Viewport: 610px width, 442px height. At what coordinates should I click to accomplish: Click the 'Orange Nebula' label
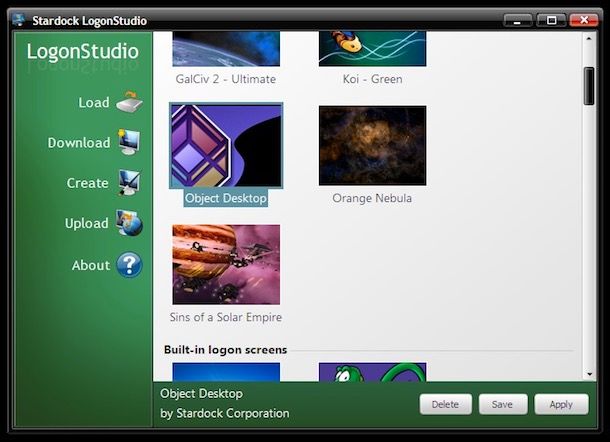point(372,198)
